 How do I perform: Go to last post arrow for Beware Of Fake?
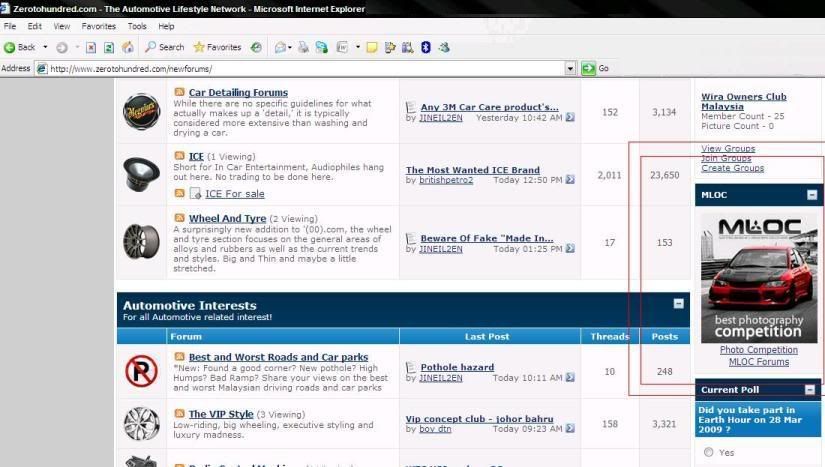(x=570, y=248)
